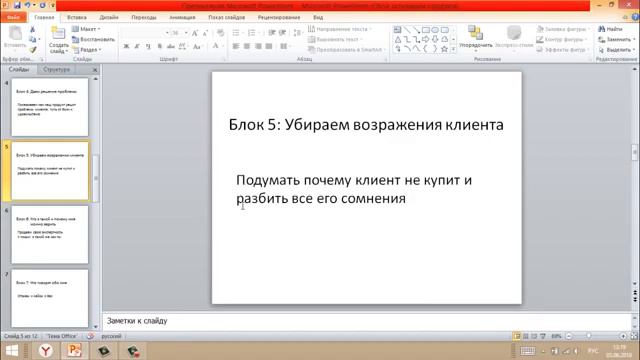
Task: Center the paragraph text
Action: 247,46
